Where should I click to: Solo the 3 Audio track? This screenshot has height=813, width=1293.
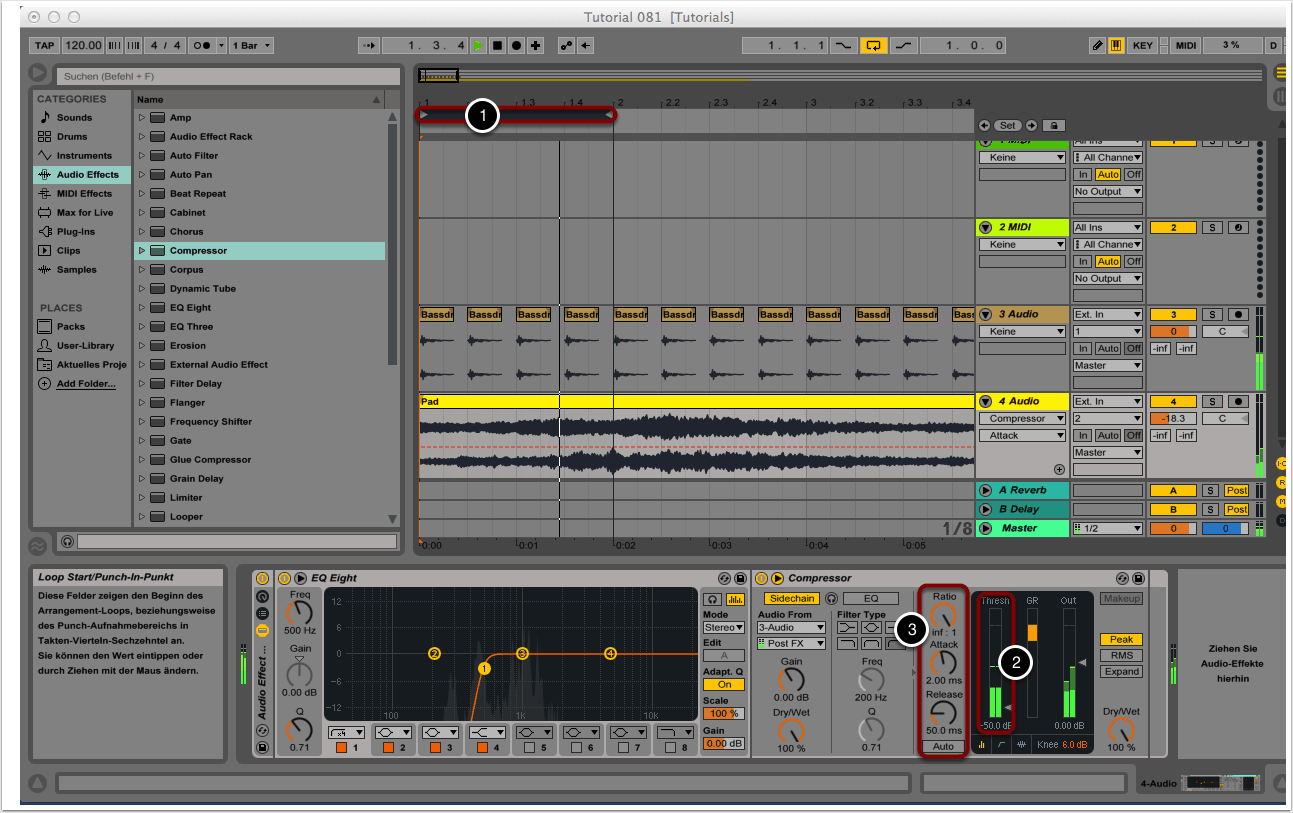tap(1210, 315)
